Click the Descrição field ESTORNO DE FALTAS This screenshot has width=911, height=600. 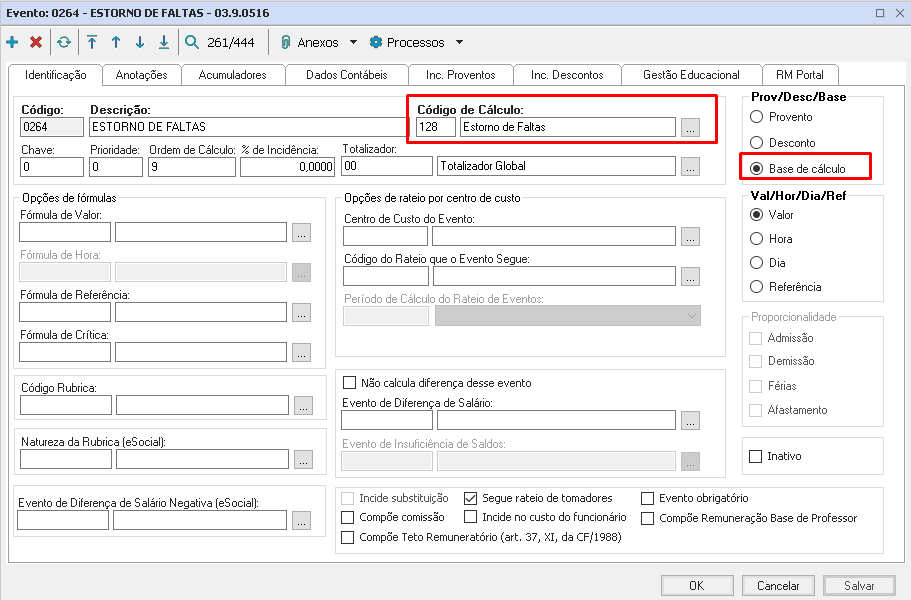(x=249, y=127)
